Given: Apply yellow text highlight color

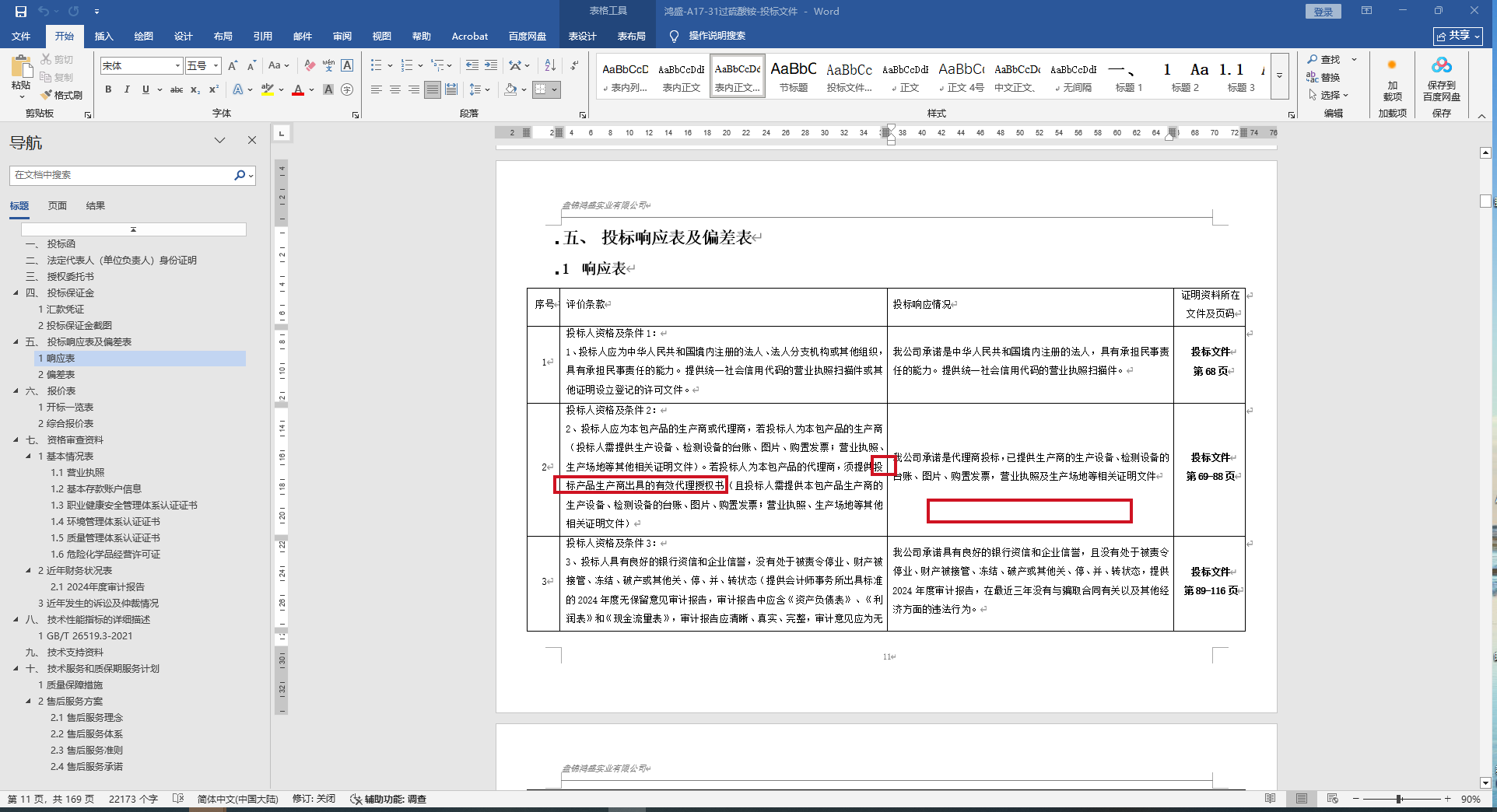Looking at the screenshot, I should coord(268,89).
